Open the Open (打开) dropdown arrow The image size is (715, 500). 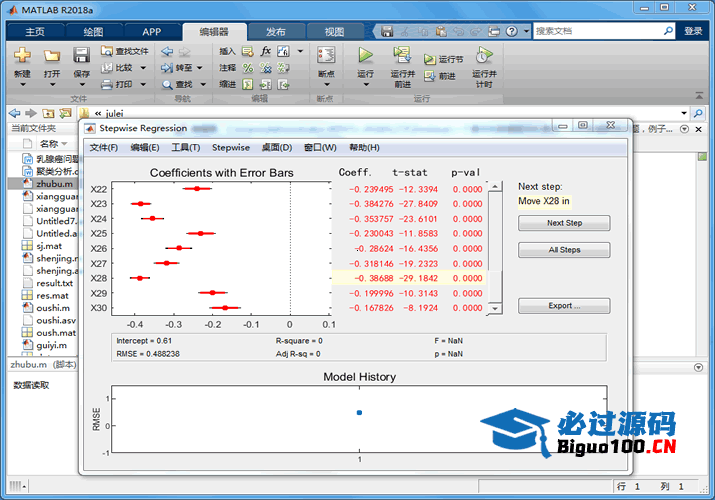point(52,85)
